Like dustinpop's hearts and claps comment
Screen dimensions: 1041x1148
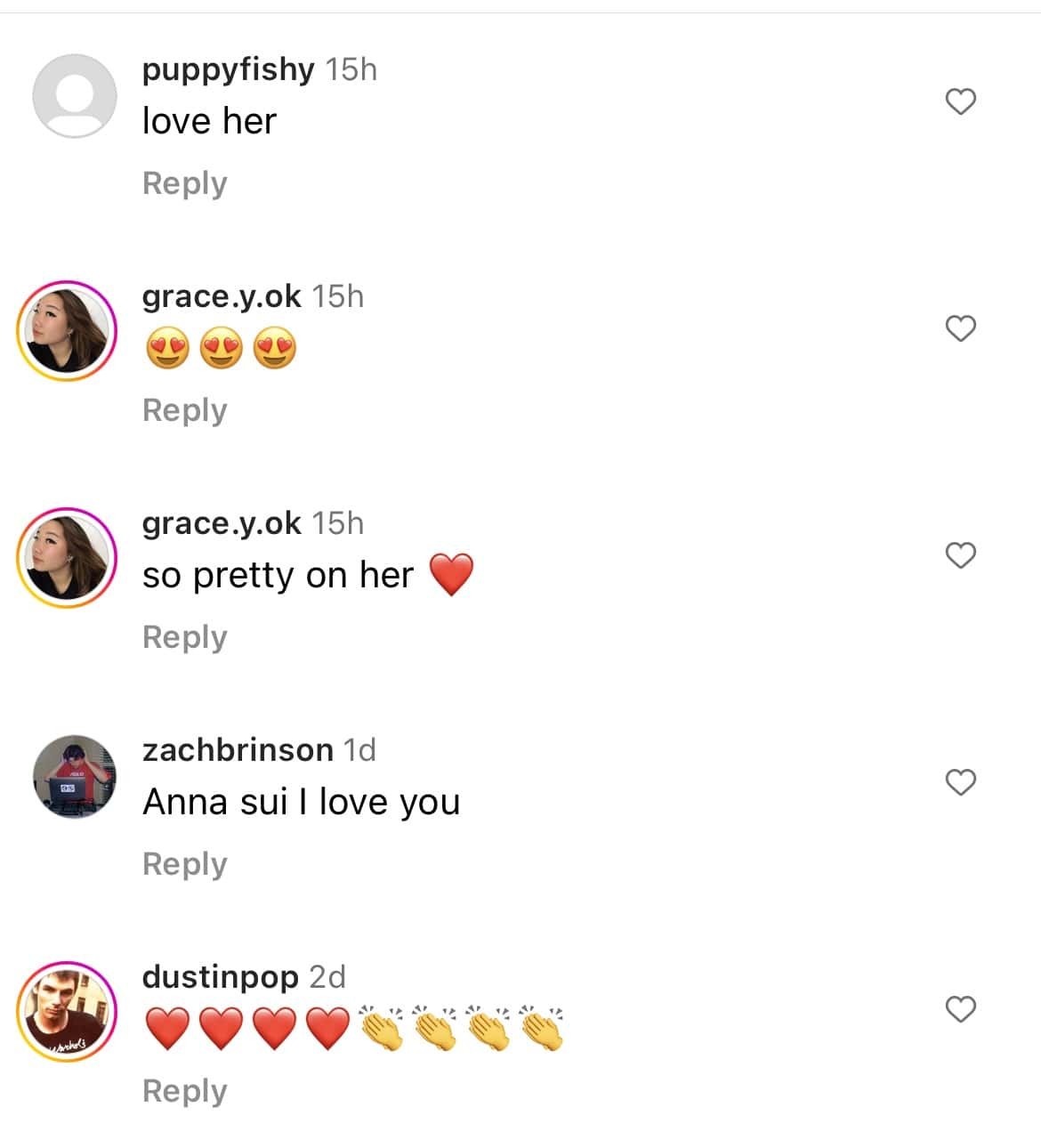(x=960, y=1009)
